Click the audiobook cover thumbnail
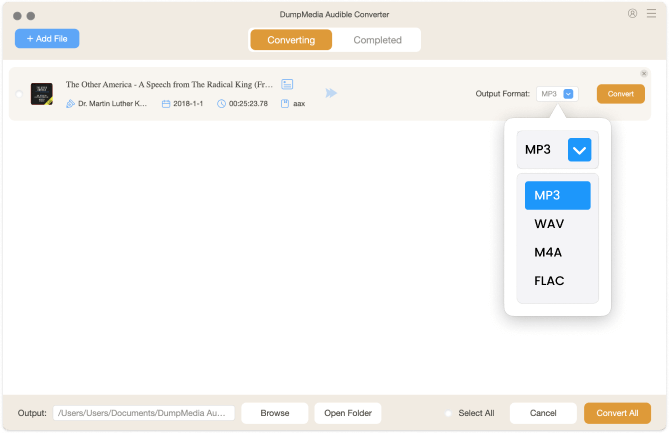 click(42, 94)
